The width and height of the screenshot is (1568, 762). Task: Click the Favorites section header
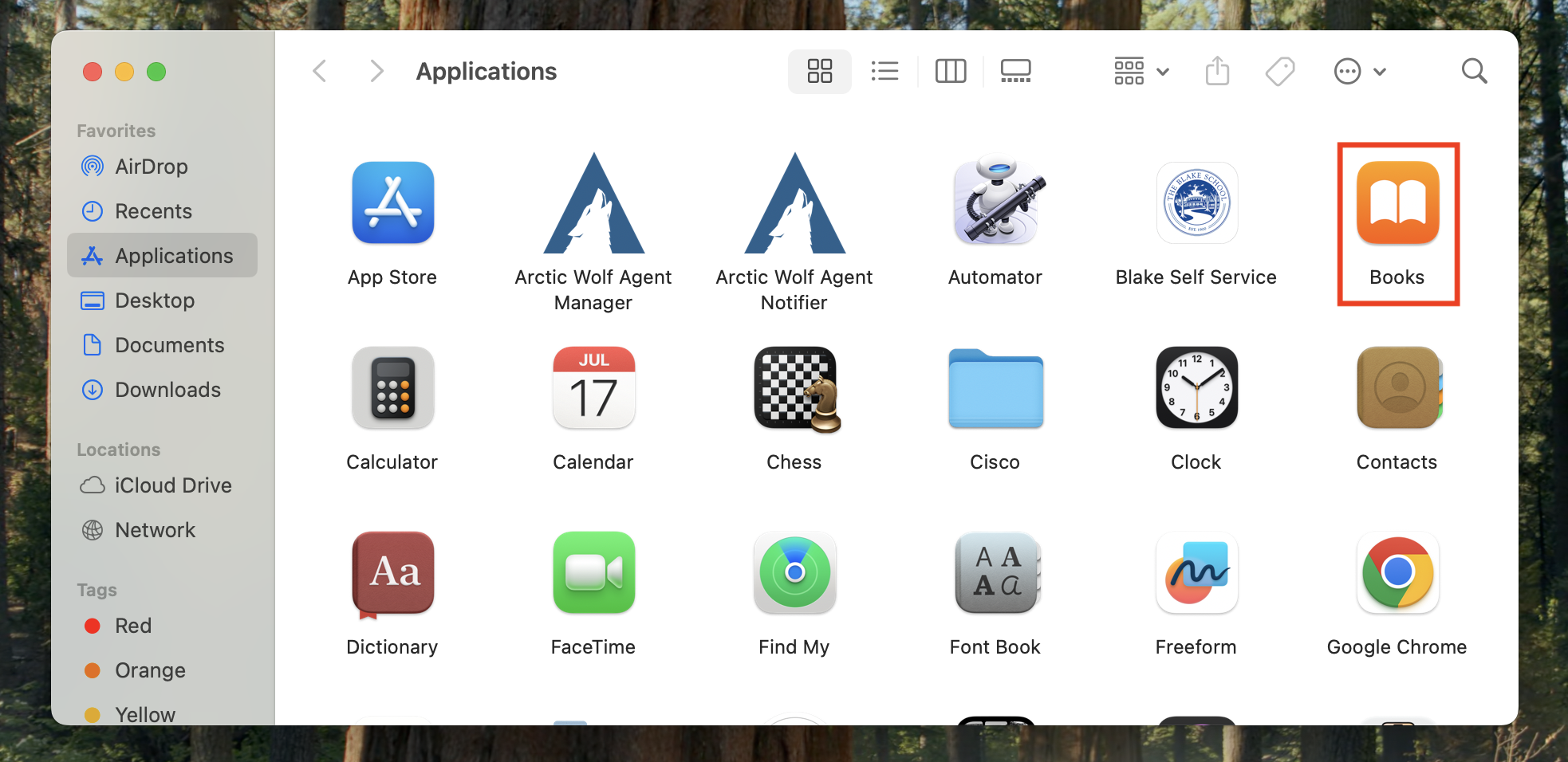(x=116, y=131)
